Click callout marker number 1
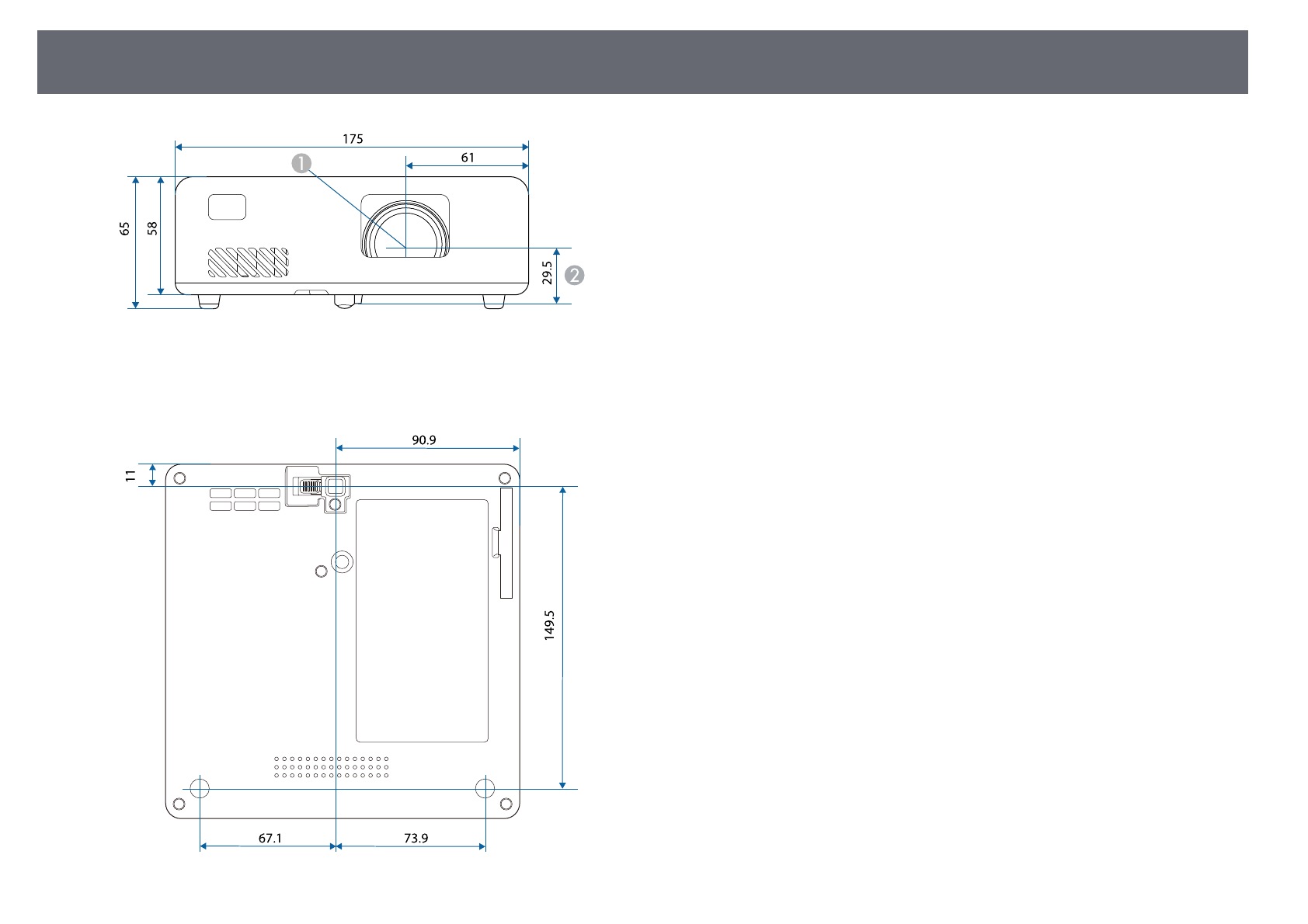Screen dimensions: 1308x924 301,163
